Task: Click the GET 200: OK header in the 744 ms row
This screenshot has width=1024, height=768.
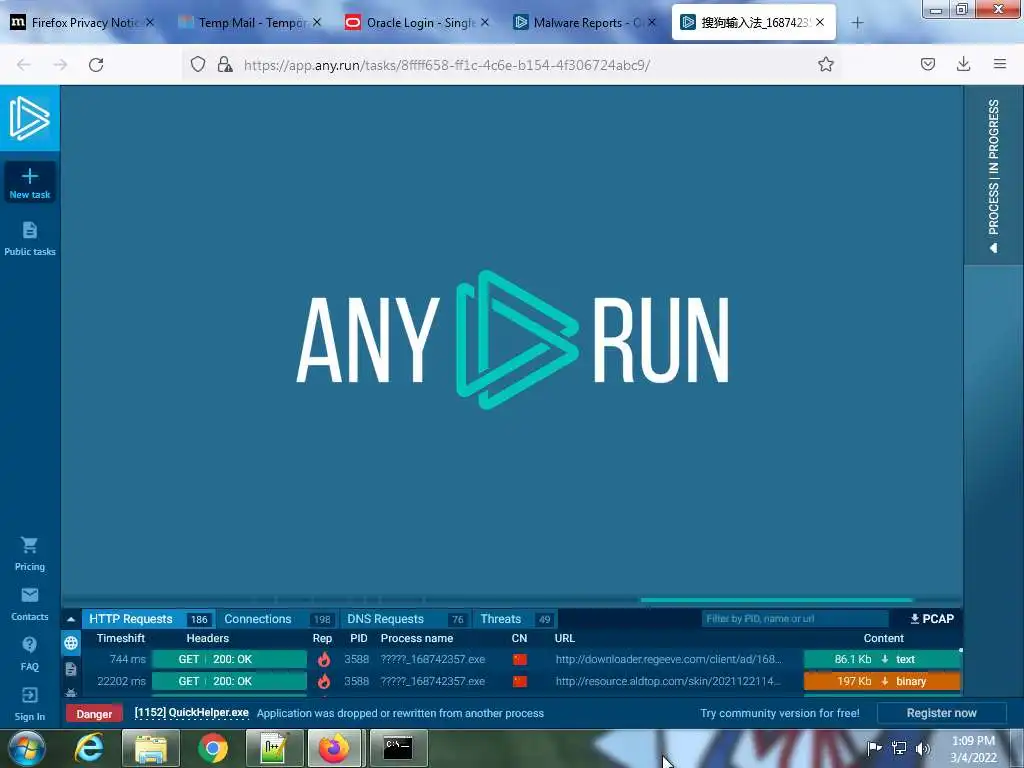Action: coord(229,659)
